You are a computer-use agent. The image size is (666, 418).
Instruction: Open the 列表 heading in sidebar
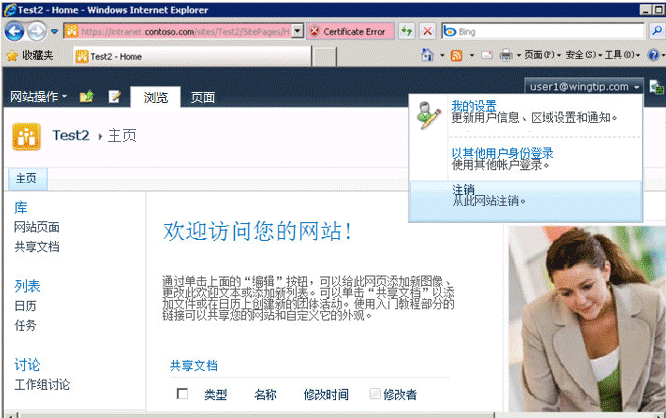pyautogui.click(x=27, y=286)
